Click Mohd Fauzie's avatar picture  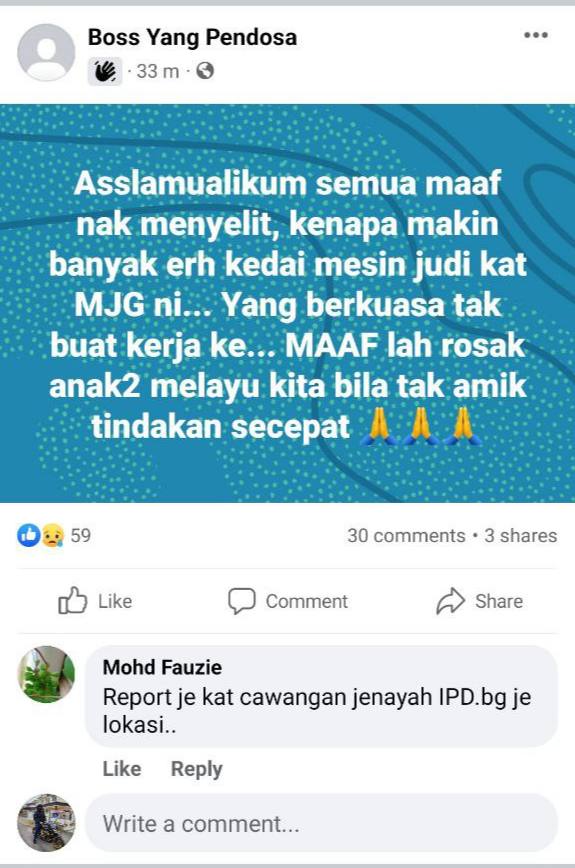point(46,674)
